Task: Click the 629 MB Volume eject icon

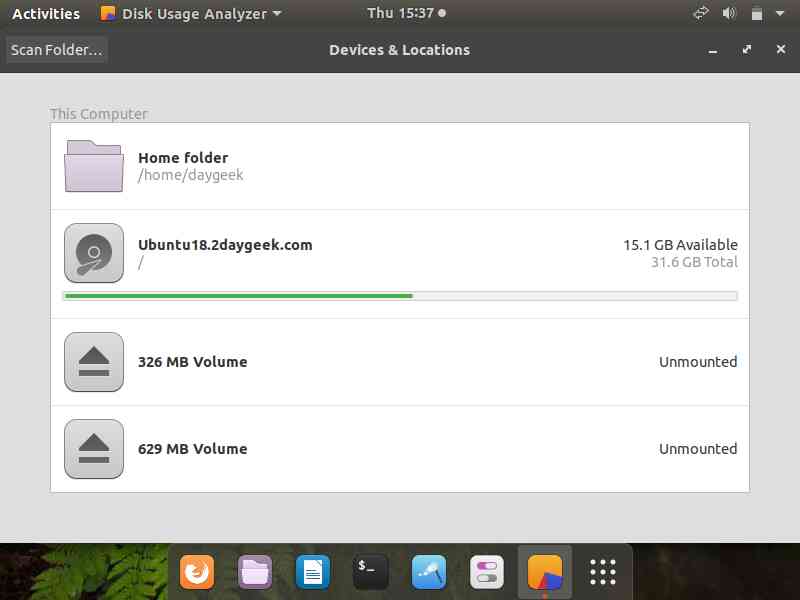Action: pyautogui.click(x=94, y=449)
